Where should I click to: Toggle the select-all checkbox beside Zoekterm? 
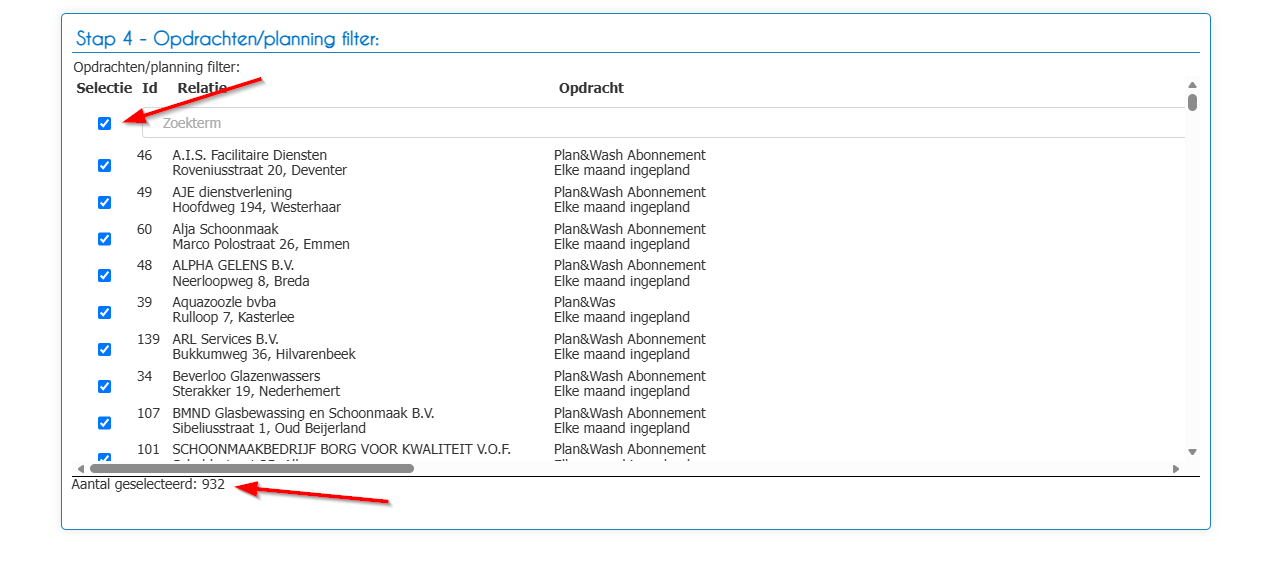tap(104, 123)
